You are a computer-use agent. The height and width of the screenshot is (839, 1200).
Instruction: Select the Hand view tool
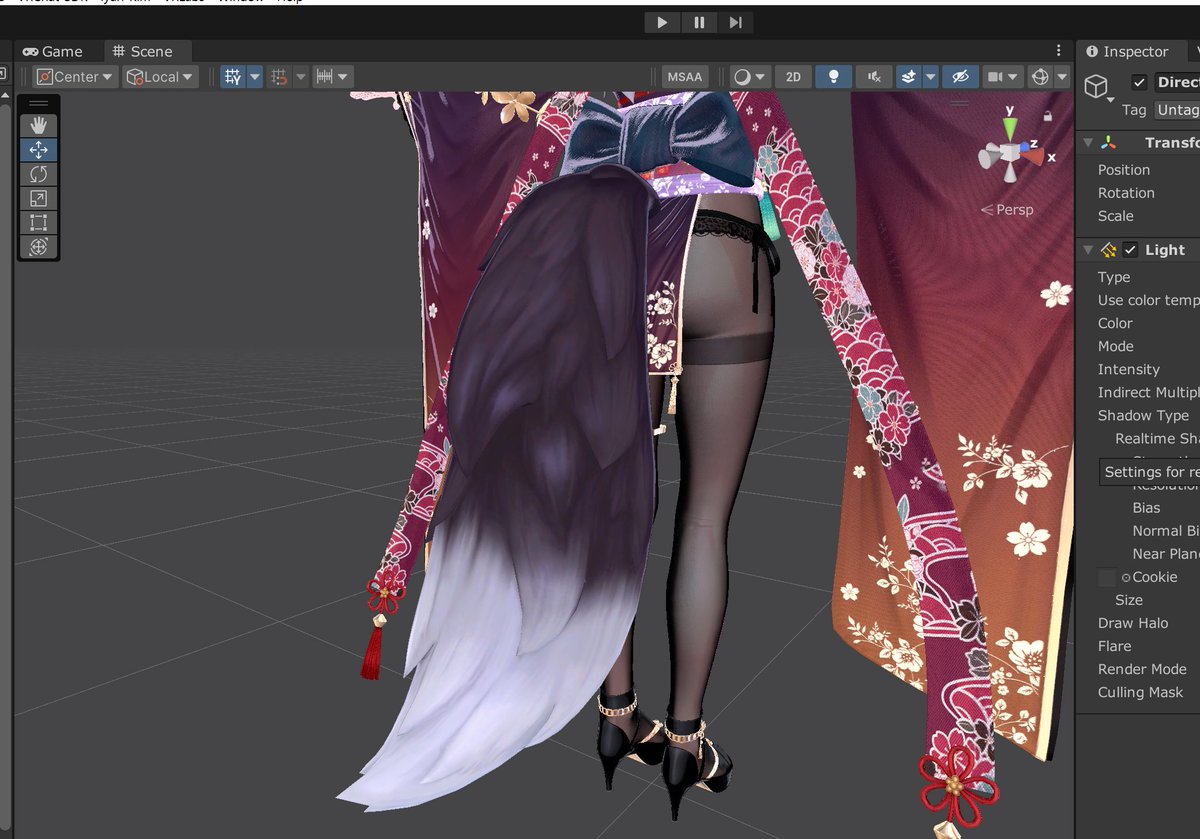(x=39, y=126)
